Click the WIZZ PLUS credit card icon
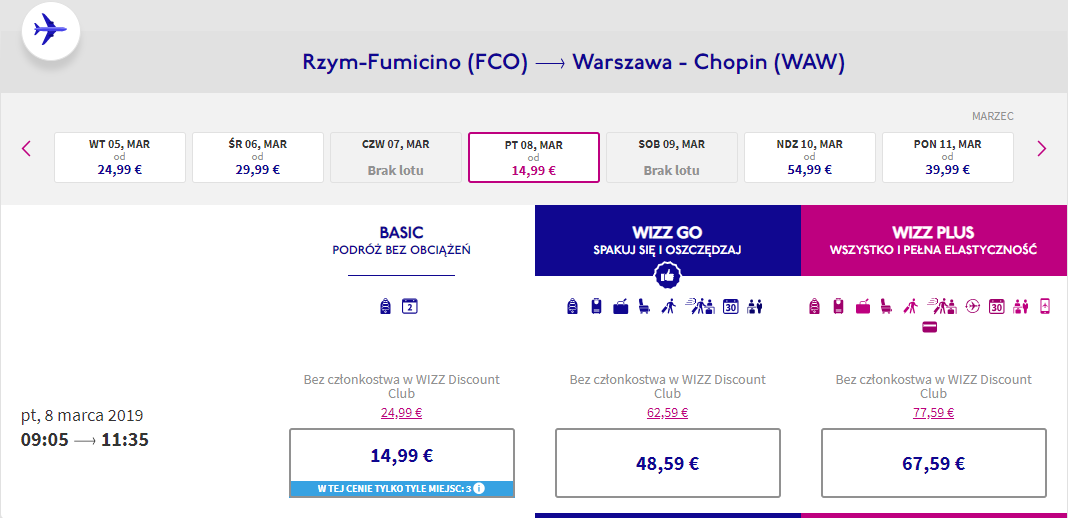1068x518 pixels. [929, 327]
